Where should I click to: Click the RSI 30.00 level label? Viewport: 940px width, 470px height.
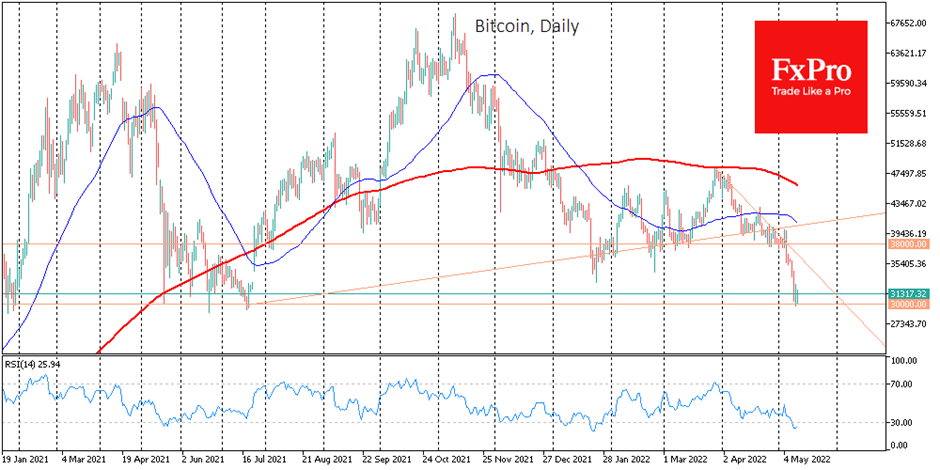pos(902,423)
